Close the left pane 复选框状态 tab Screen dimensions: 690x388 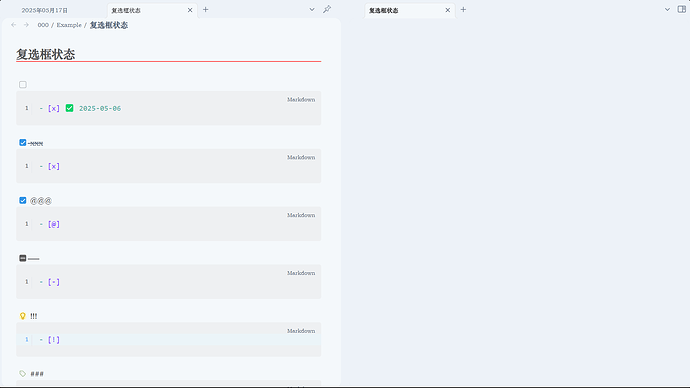190,10
